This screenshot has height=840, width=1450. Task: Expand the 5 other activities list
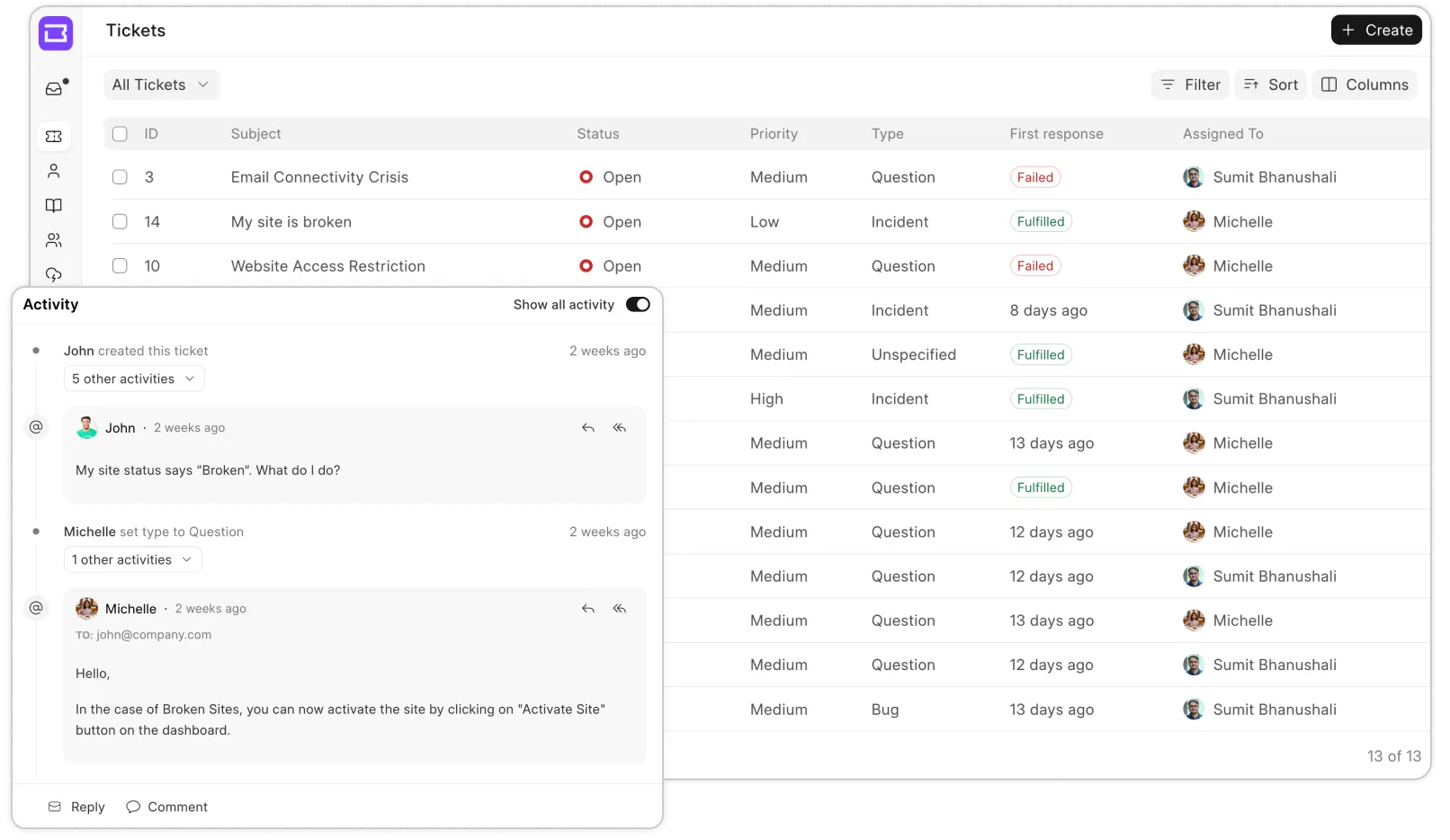point(134,379)
